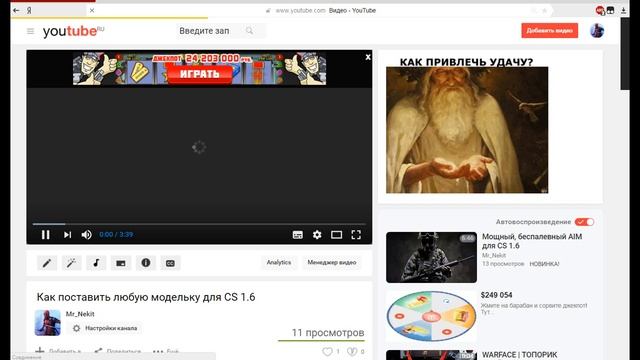Open the Ещё more options menu
Viewport: 640px width, 360px height.
click(x=166, y=351)
